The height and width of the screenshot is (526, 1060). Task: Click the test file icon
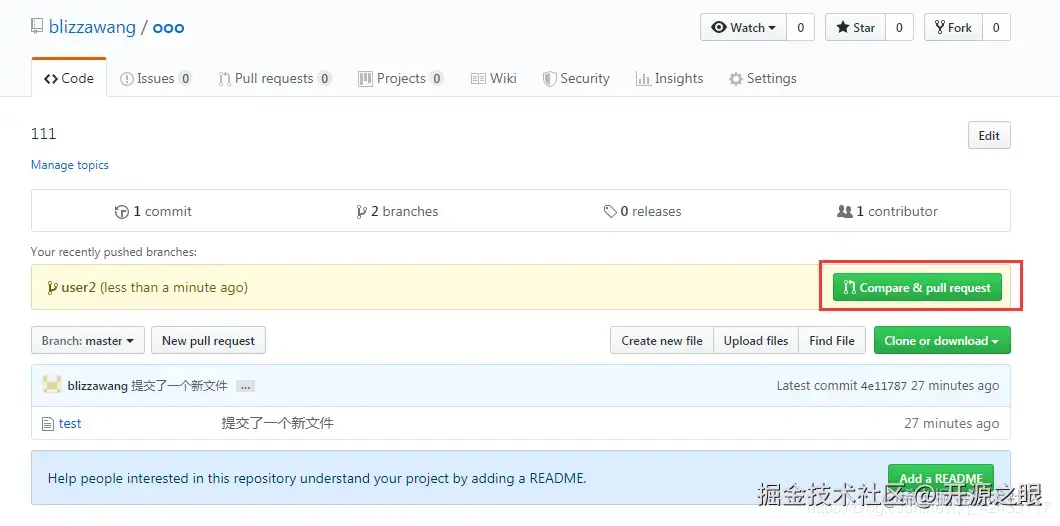(47, 424)
